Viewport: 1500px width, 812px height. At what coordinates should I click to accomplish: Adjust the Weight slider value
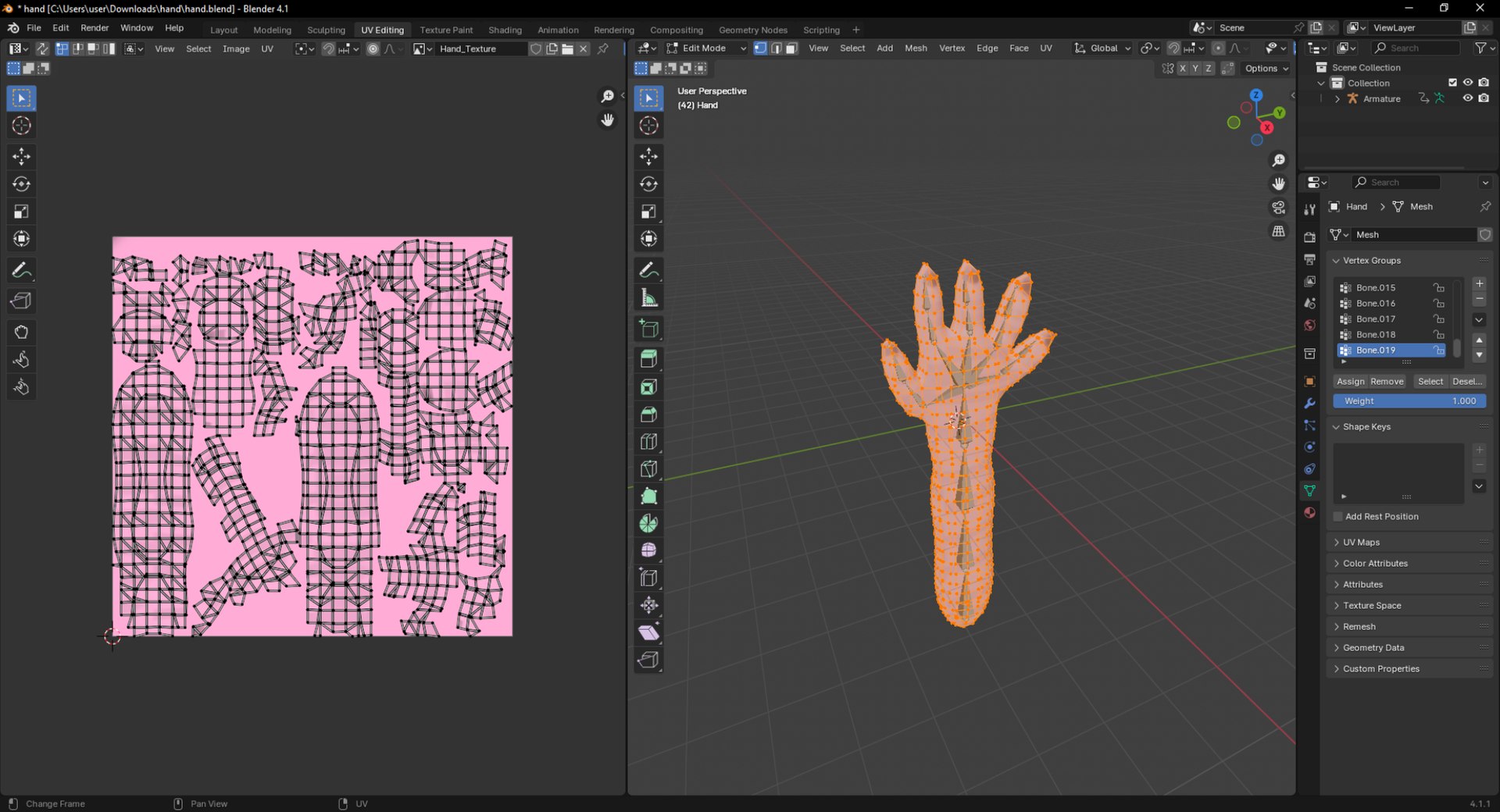click(1409, 401)
